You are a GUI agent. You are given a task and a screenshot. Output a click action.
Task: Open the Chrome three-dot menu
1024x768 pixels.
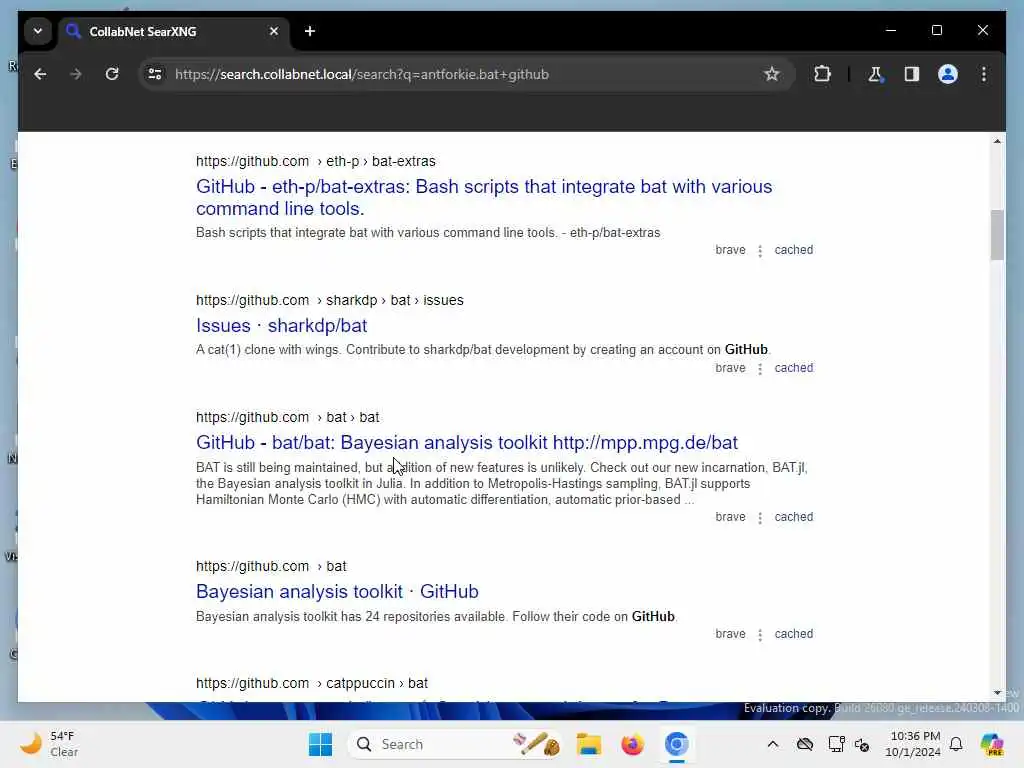coord(984,74)
